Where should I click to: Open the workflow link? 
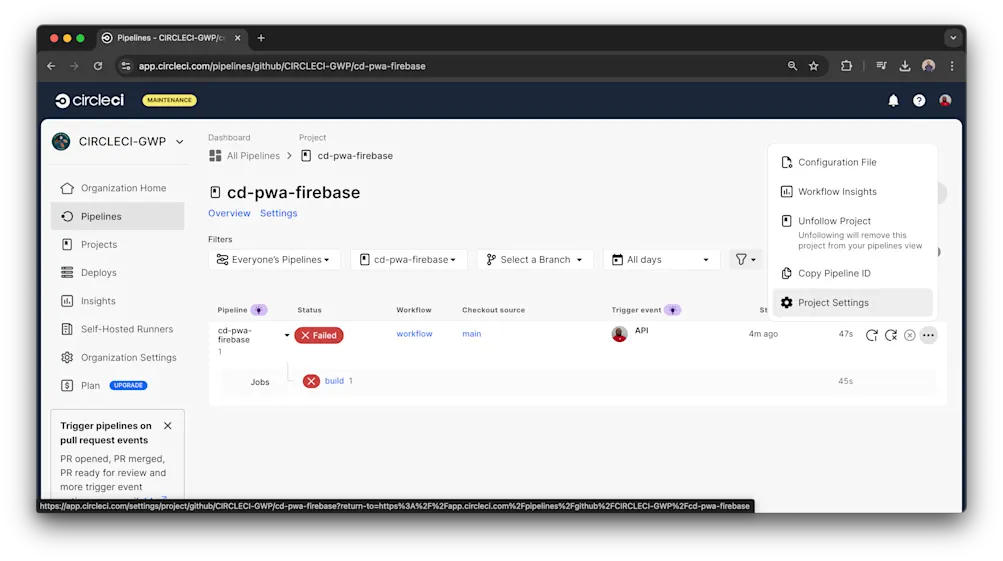(x=414, y=334)
